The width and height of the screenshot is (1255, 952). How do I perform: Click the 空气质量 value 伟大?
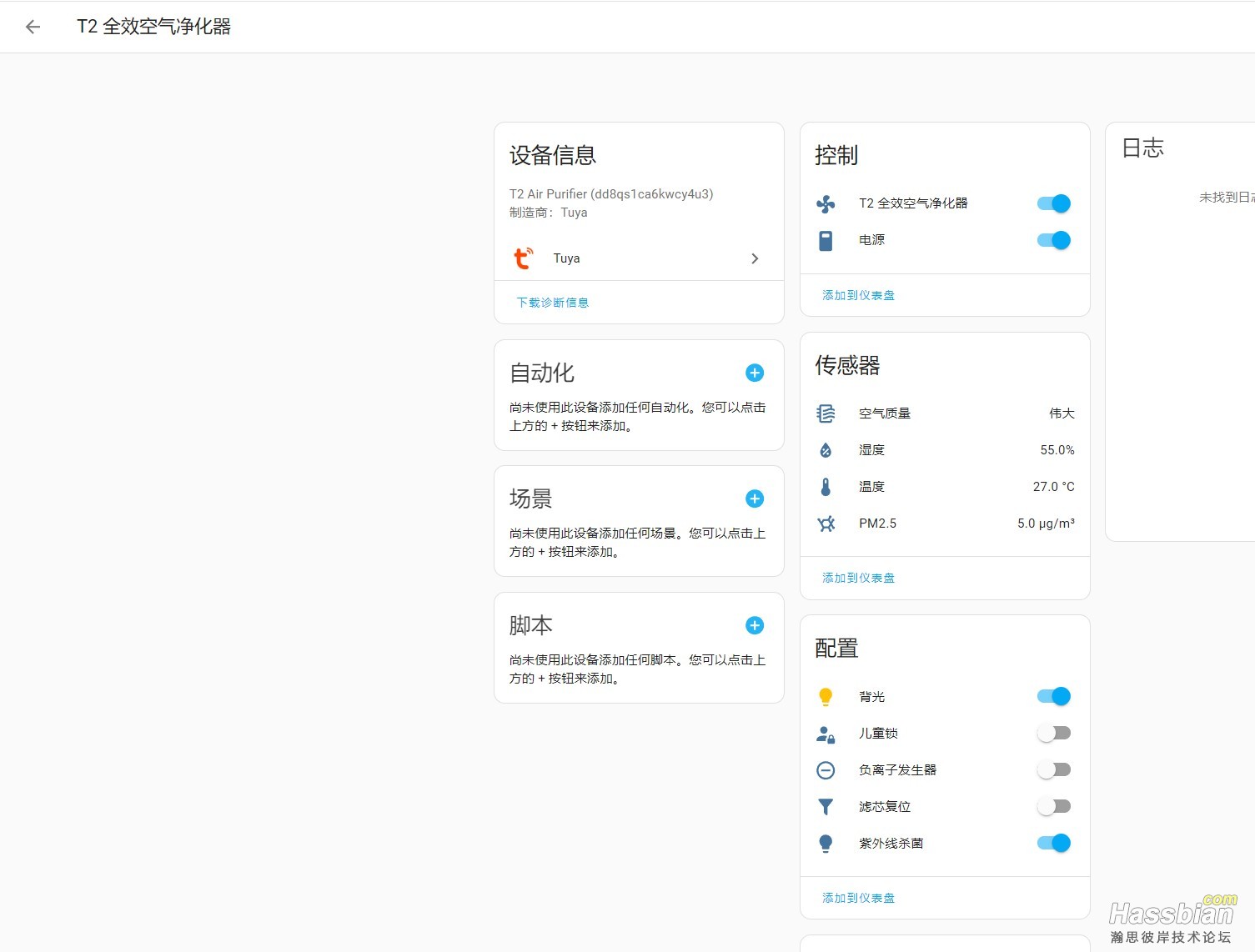point(1062,413)
